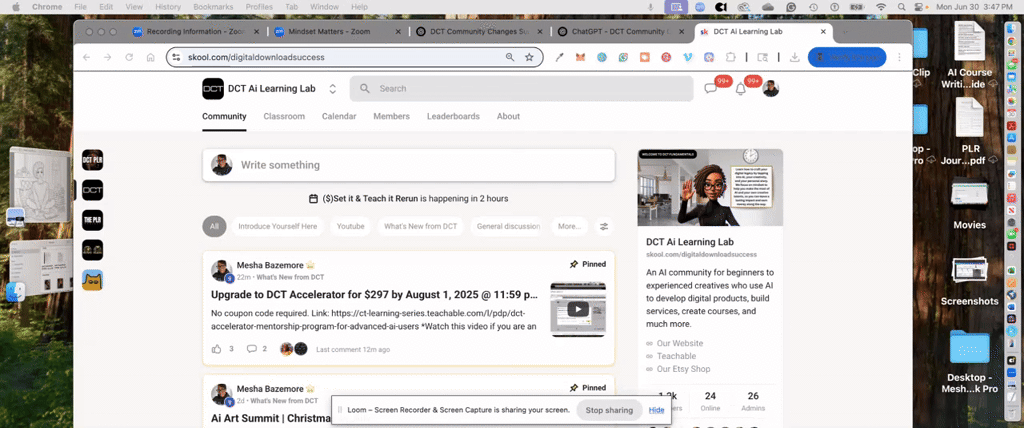This screenshot has height=428, width=1024.
Task: Open the zoom magnifier in address bar
Action: click(510, 58)
